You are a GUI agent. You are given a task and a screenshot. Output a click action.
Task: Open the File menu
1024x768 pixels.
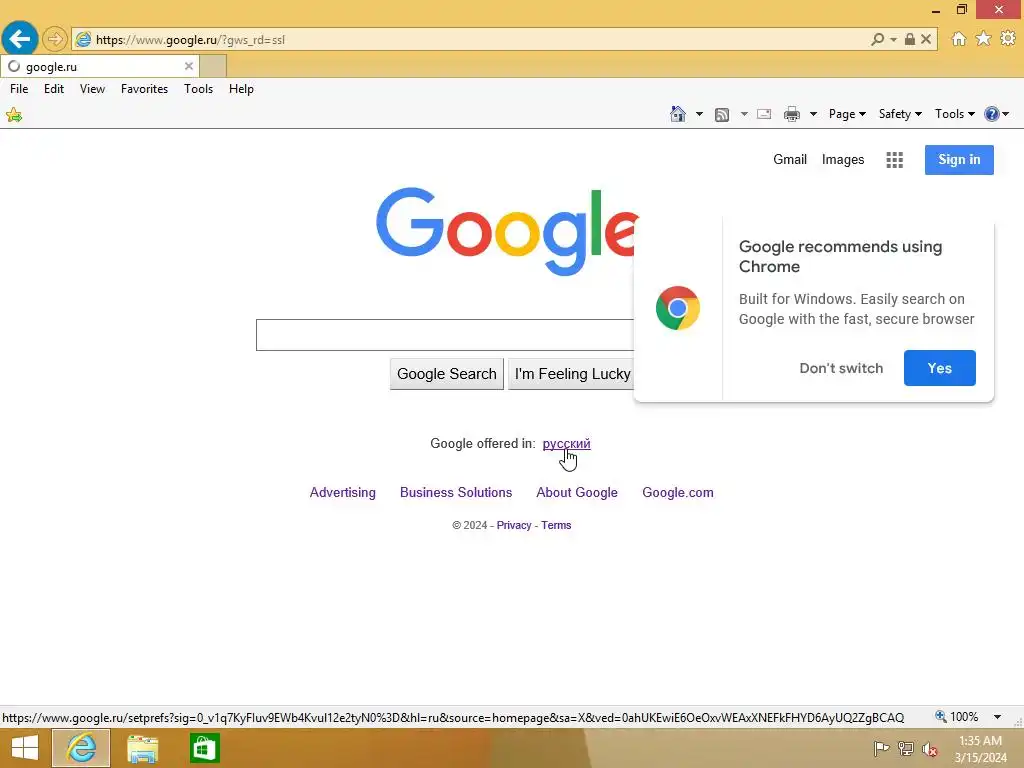coord(19,89)
